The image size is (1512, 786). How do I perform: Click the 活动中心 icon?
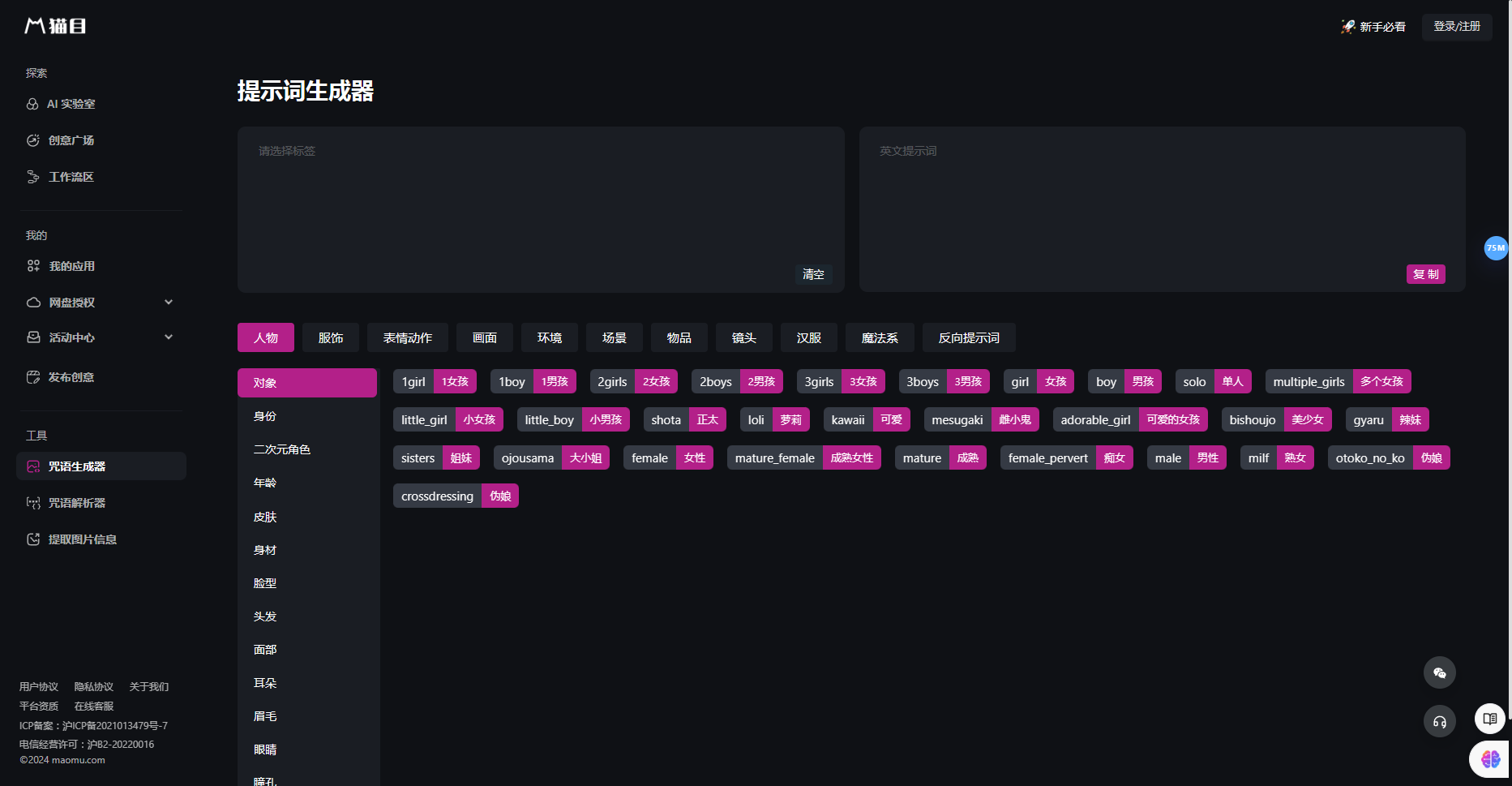[x=33, y=337]
